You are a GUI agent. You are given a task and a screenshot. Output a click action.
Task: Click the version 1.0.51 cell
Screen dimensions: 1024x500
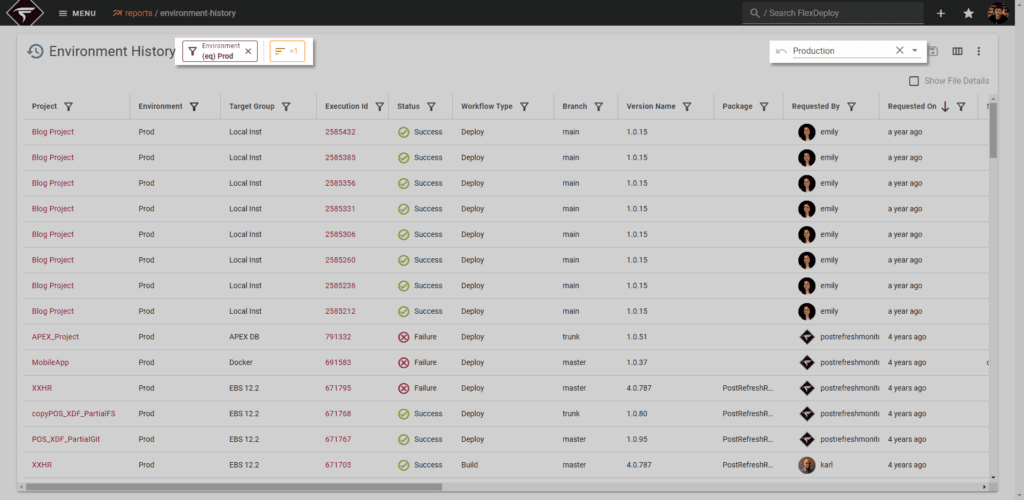click(x=636, y=337)
